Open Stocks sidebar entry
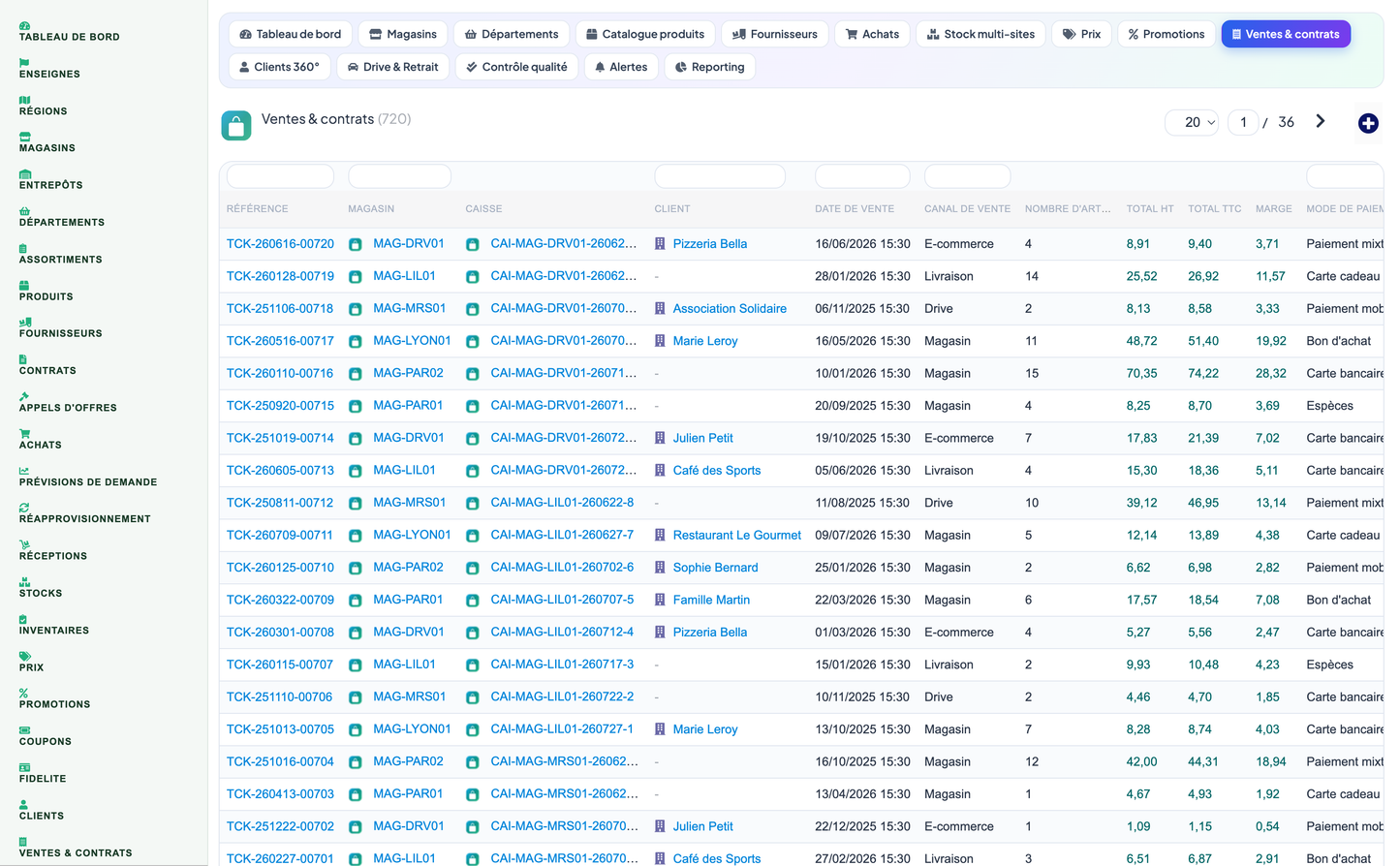 pos(40,588)
